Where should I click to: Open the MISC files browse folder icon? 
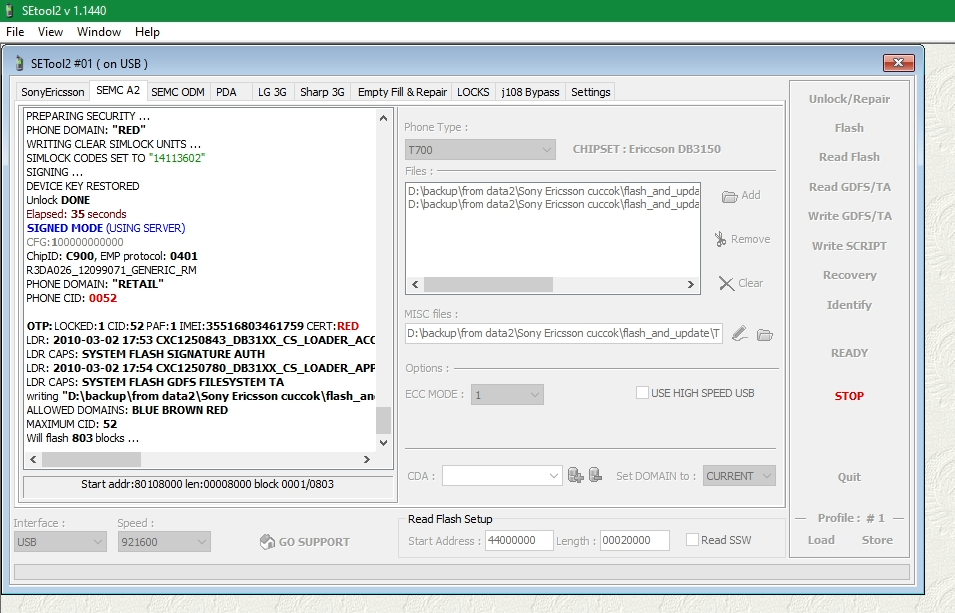pos(765,334)
